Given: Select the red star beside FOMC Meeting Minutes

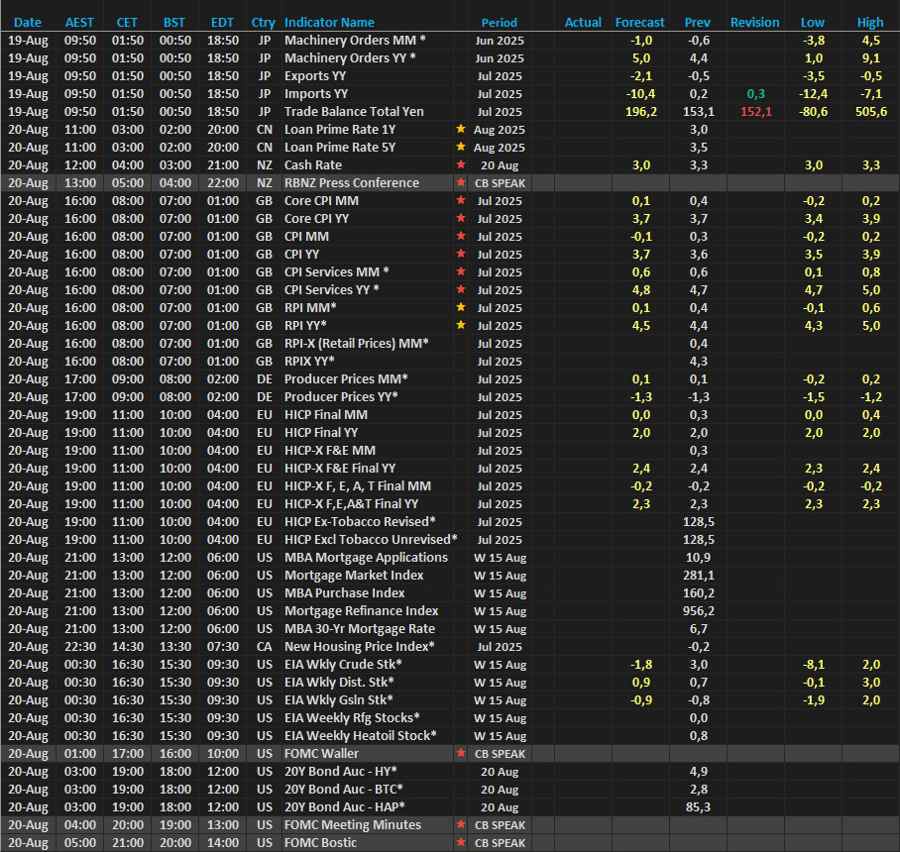Looking at the screenshot, I should click(x=461, y=825).
